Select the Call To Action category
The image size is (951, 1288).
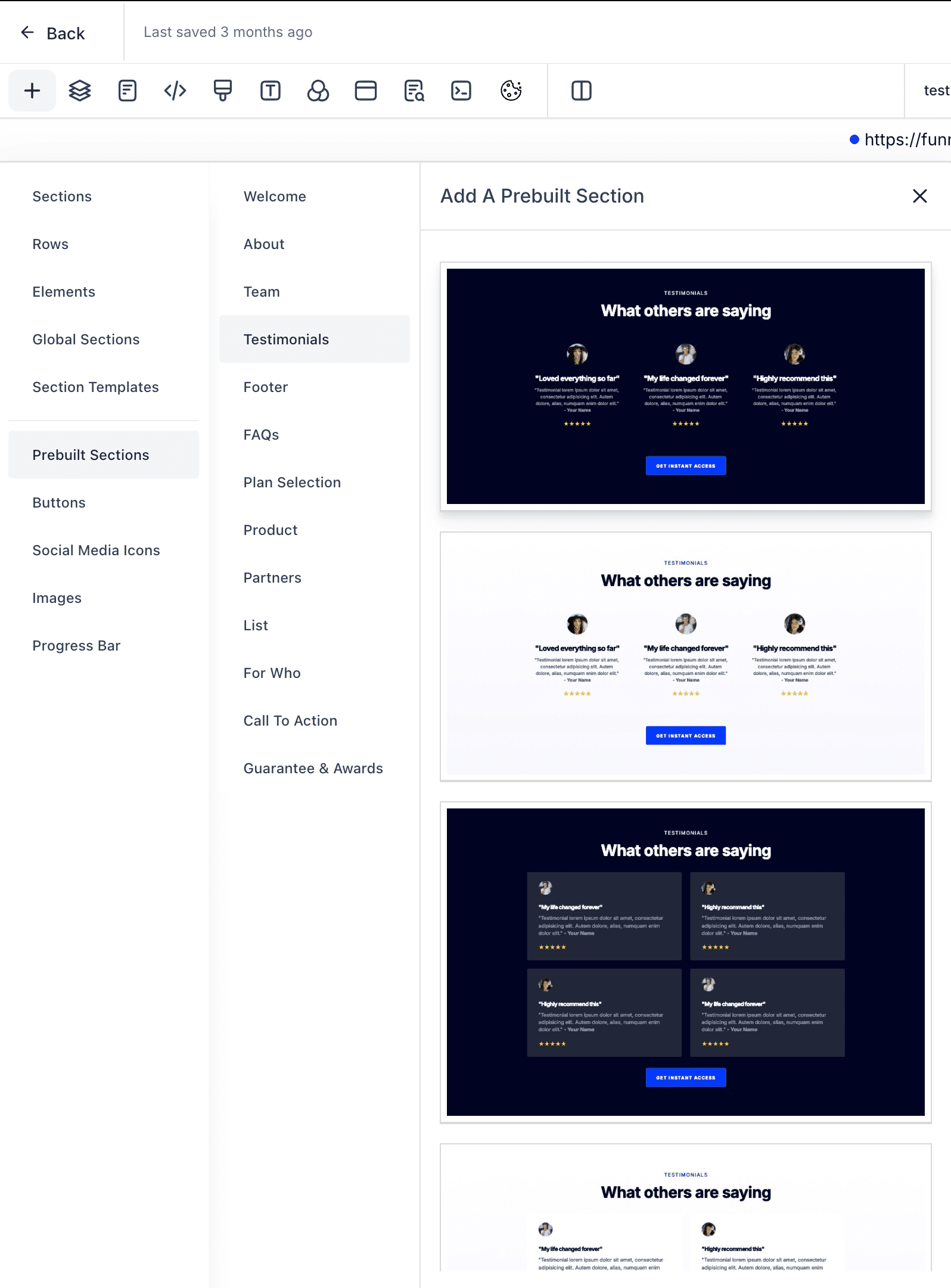[315, 721]
